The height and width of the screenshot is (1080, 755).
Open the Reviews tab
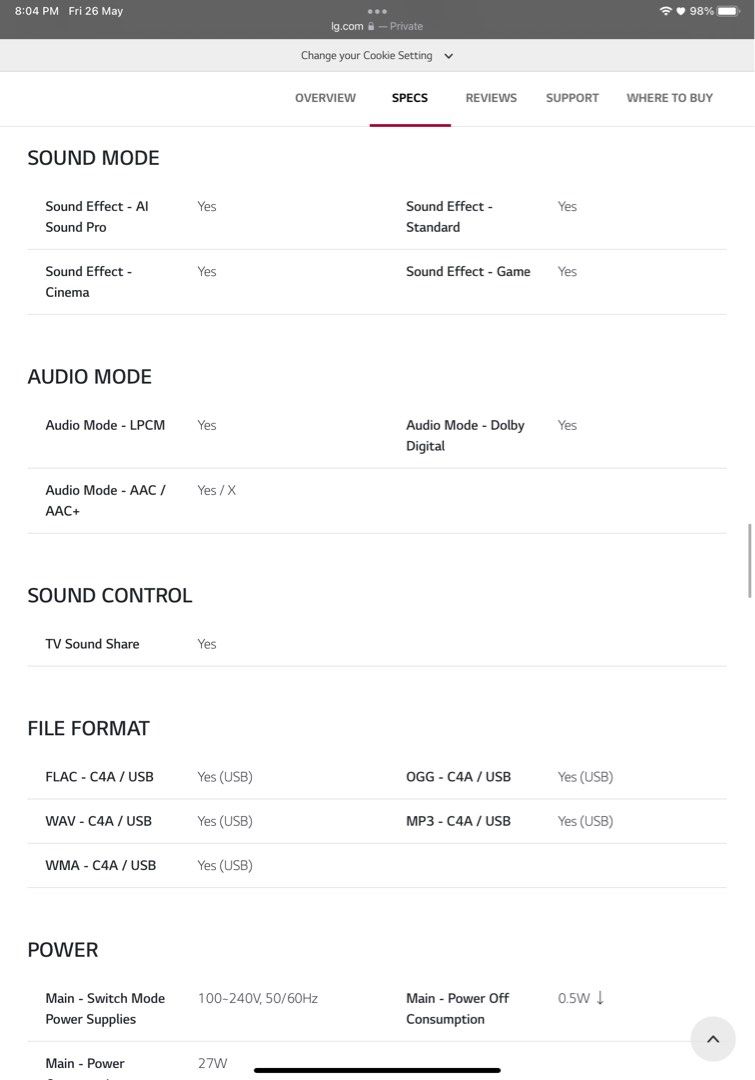[x=491, y=98]
